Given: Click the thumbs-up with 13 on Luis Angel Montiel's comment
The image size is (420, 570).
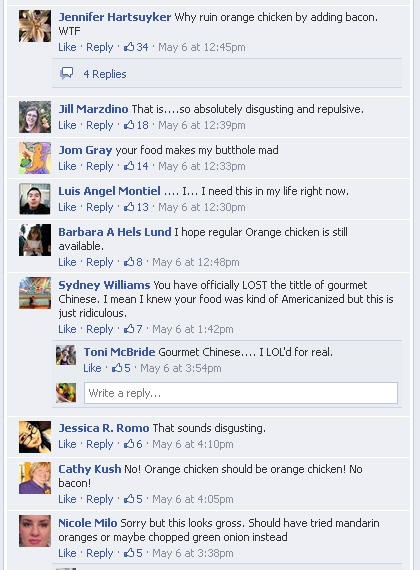Looking at the screenshot, I should pos(129,207).
